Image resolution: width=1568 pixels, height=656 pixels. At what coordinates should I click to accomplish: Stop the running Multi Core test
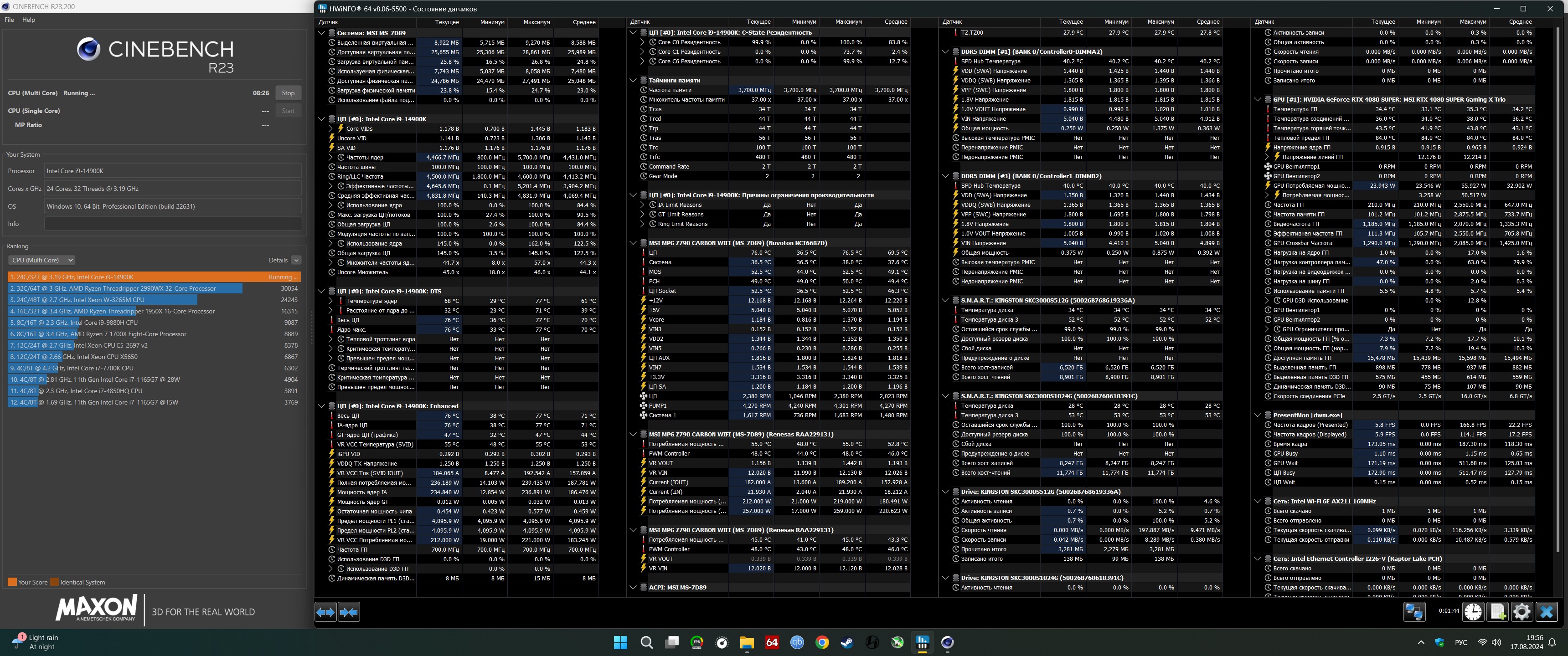coord(288,93)
